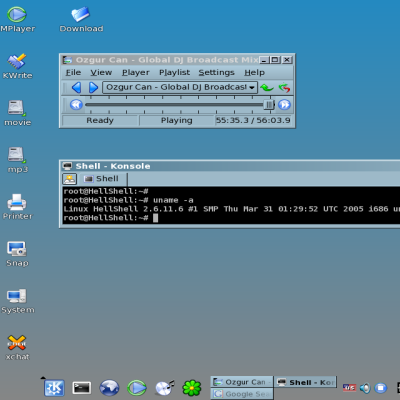Click the 55:35.3 / 56:03.9 time display
Viewport: 400px width, 400px height.
253,120
